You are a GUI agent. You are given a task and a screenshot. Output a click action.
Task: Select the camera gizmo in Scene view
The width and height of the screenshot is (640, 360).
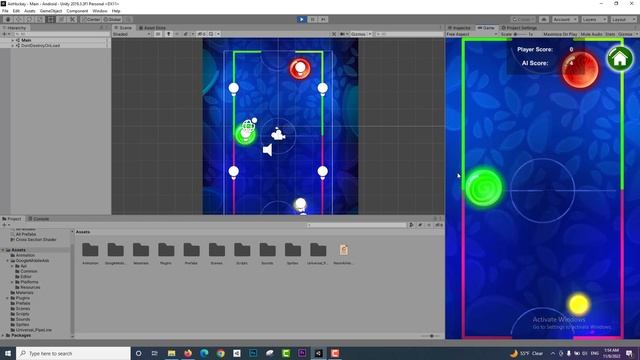[x=278, y=134]
